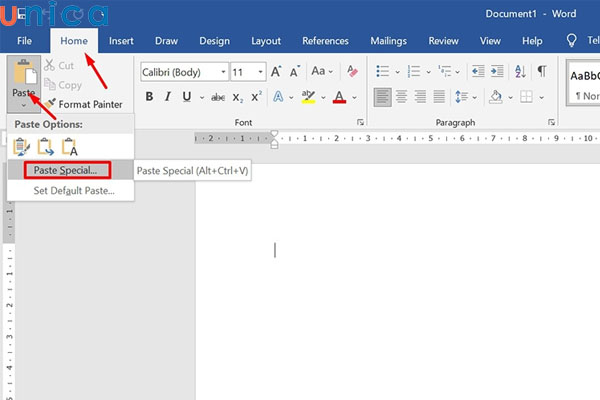Switch to the Insert ribbon tab
The width and height of the screenshot is (600, 400).
pos(121,41)
